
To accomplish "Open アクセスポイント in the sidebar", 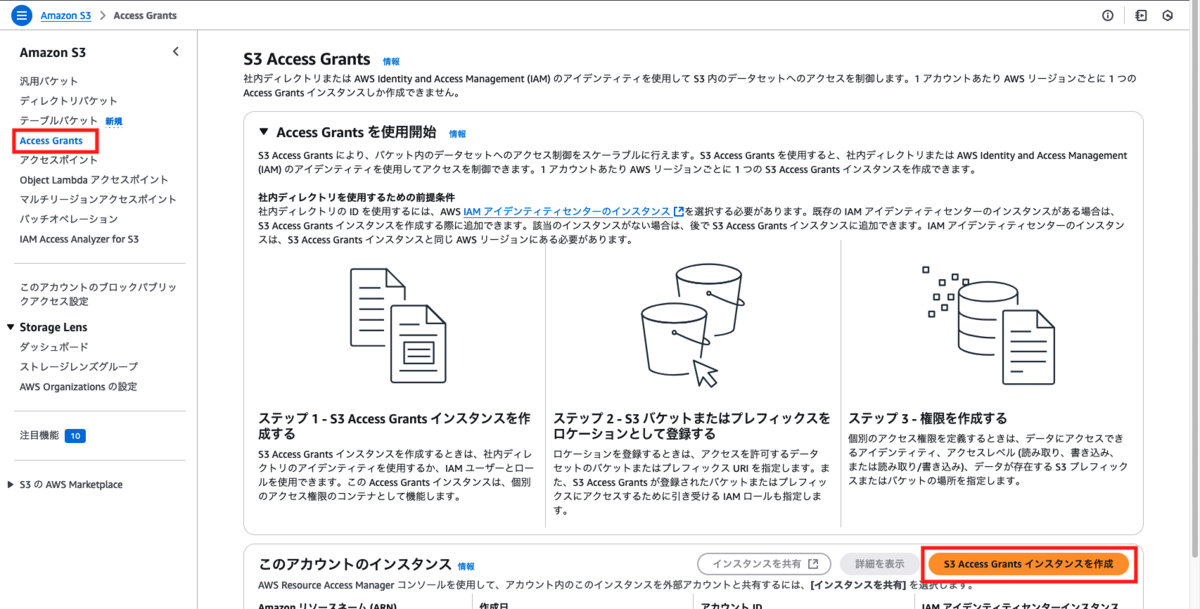I will [x=59, y=160].
